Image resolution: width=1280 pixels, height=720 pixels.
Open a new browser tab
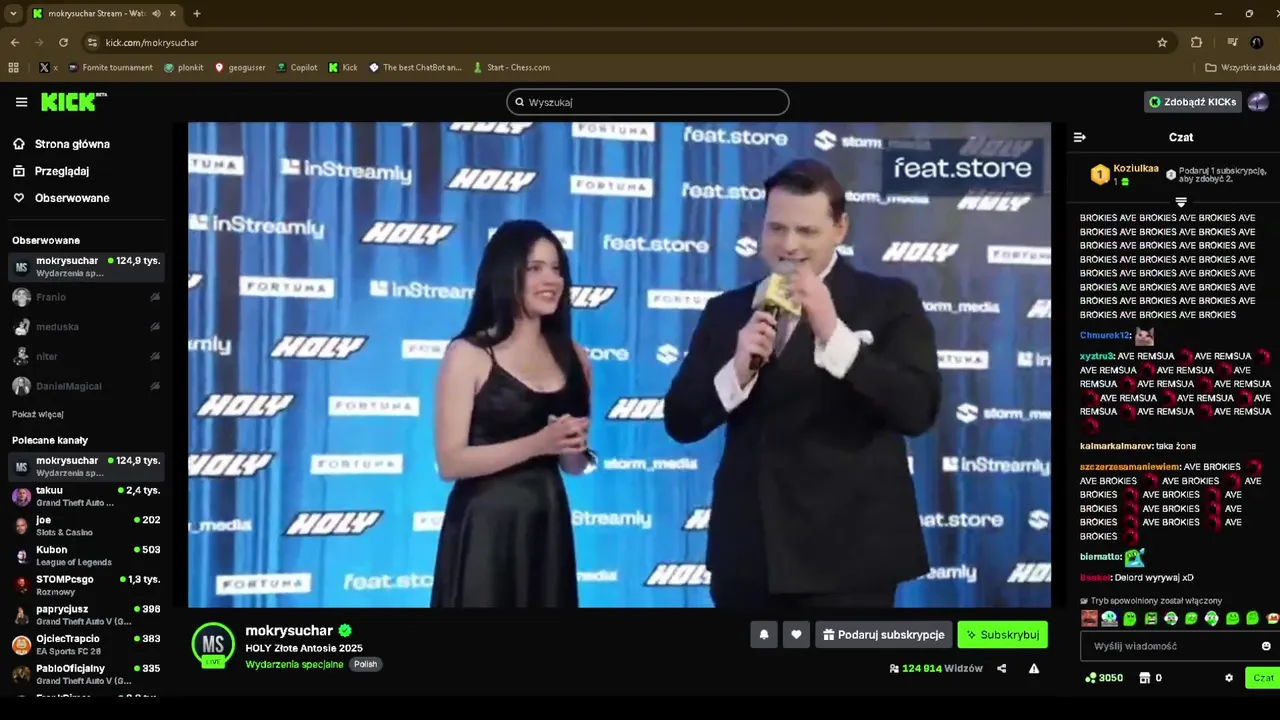click(196, 14)
